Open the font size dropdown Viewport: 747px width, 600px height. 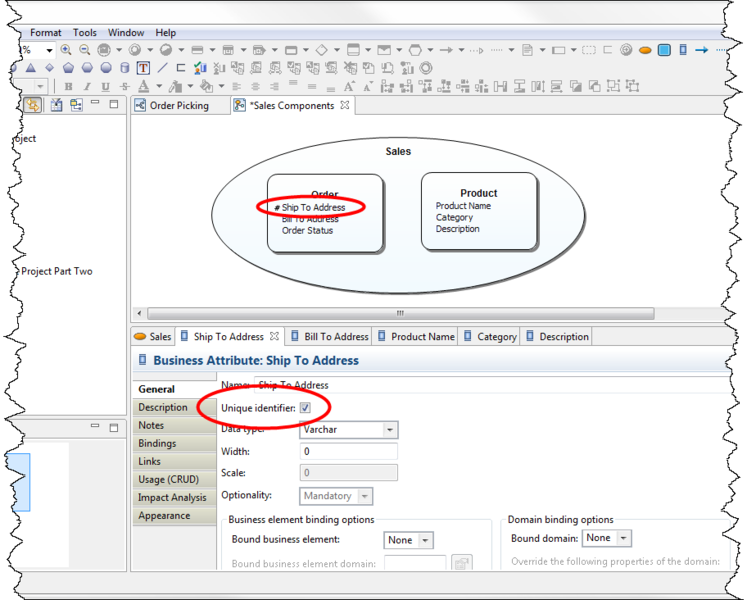(x=40, y=86)
